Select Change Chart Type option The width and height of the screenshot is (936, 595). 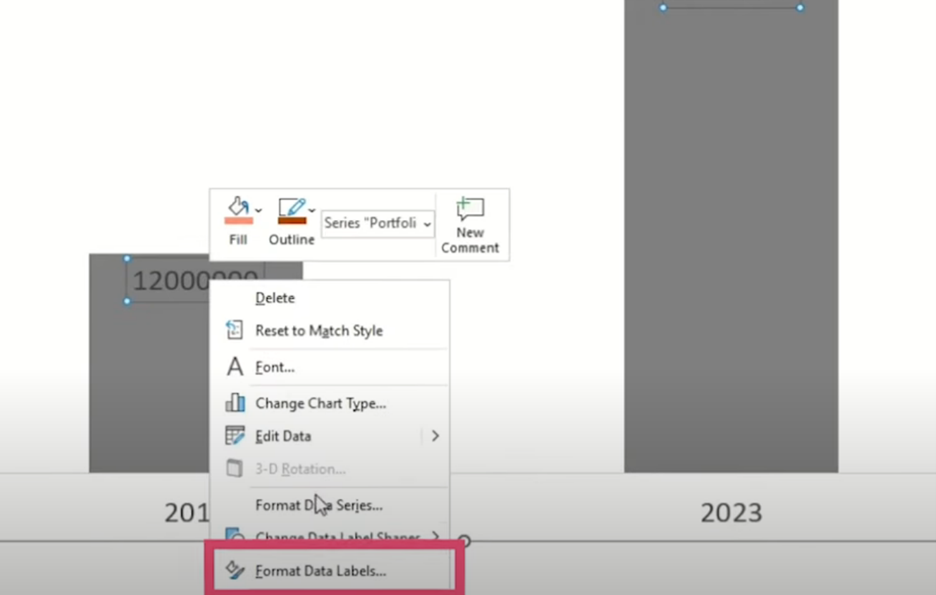320,403
